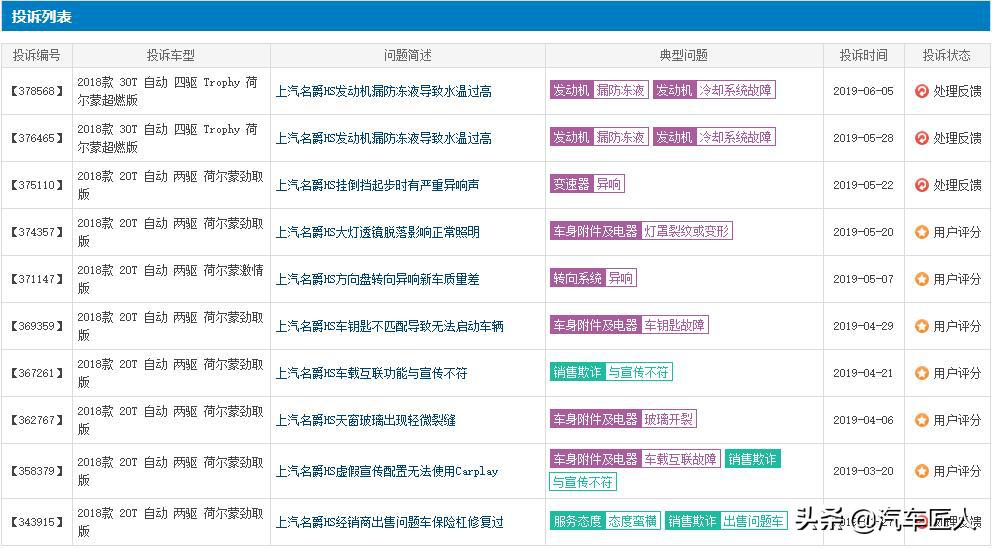The height and width of the screenshot is (548, 993).
Task: Click the date 2019-05-22
Action: point(863,185)
